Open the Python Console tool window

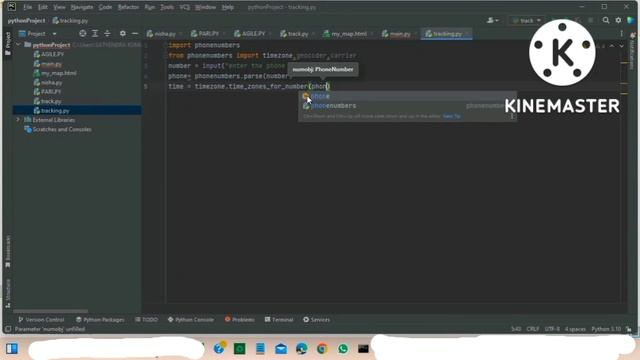(x=191, y=320)
